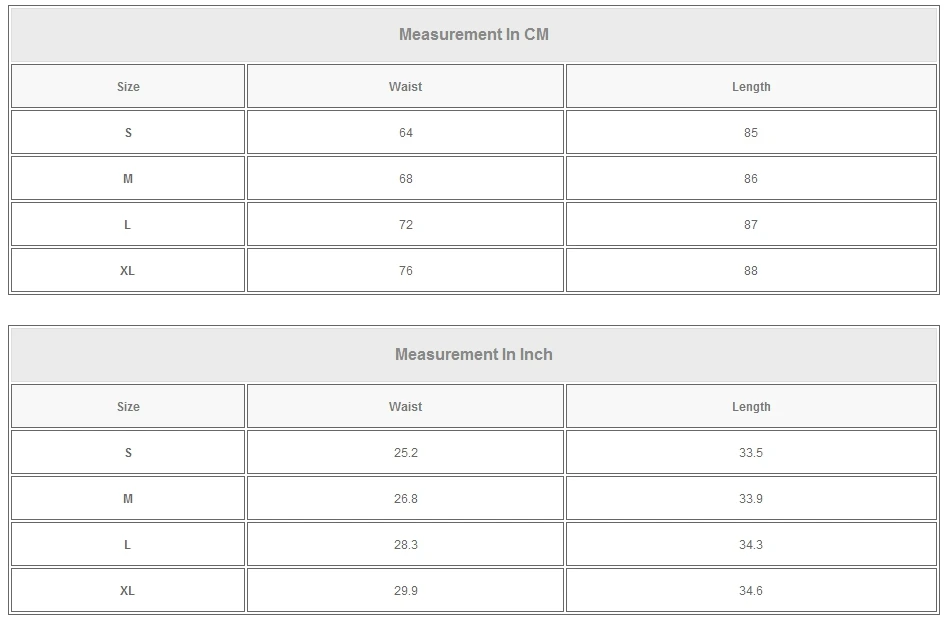Select the Length header in the Inch table
948x624 pixels.
click(751, 407)
